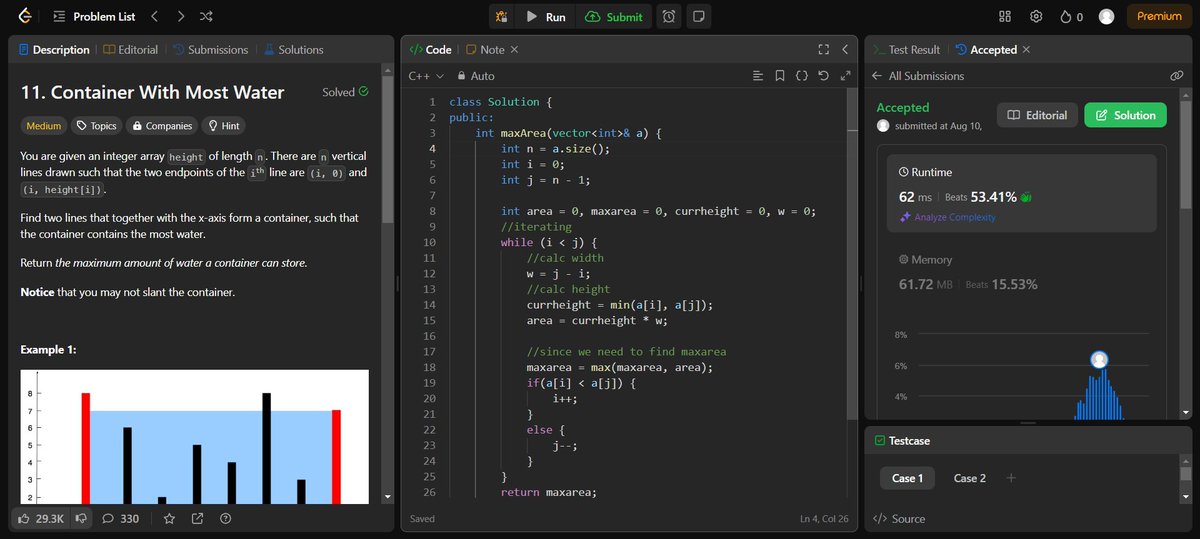Pick a random problem with shuffle icon
Viewport: 1200px width, 539px height.
(206, 17)
